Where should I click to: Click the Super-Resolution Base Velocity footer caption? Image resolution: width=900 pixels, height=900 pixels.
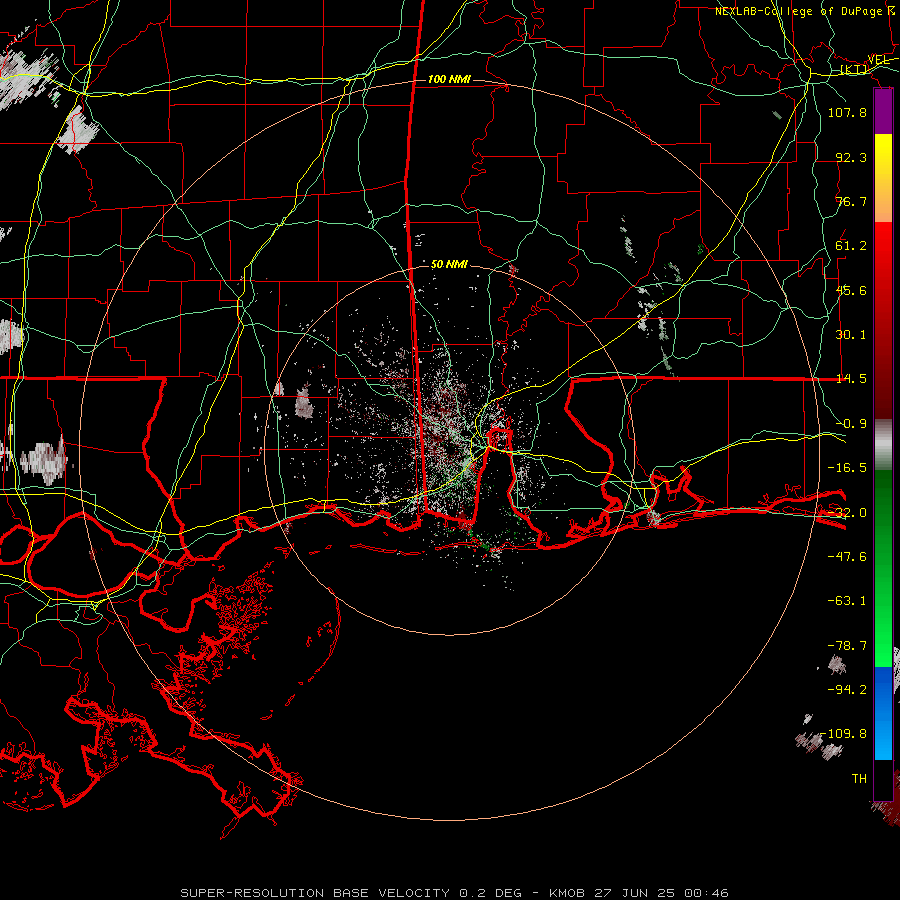pyautogui.click(x=454, y=893)
